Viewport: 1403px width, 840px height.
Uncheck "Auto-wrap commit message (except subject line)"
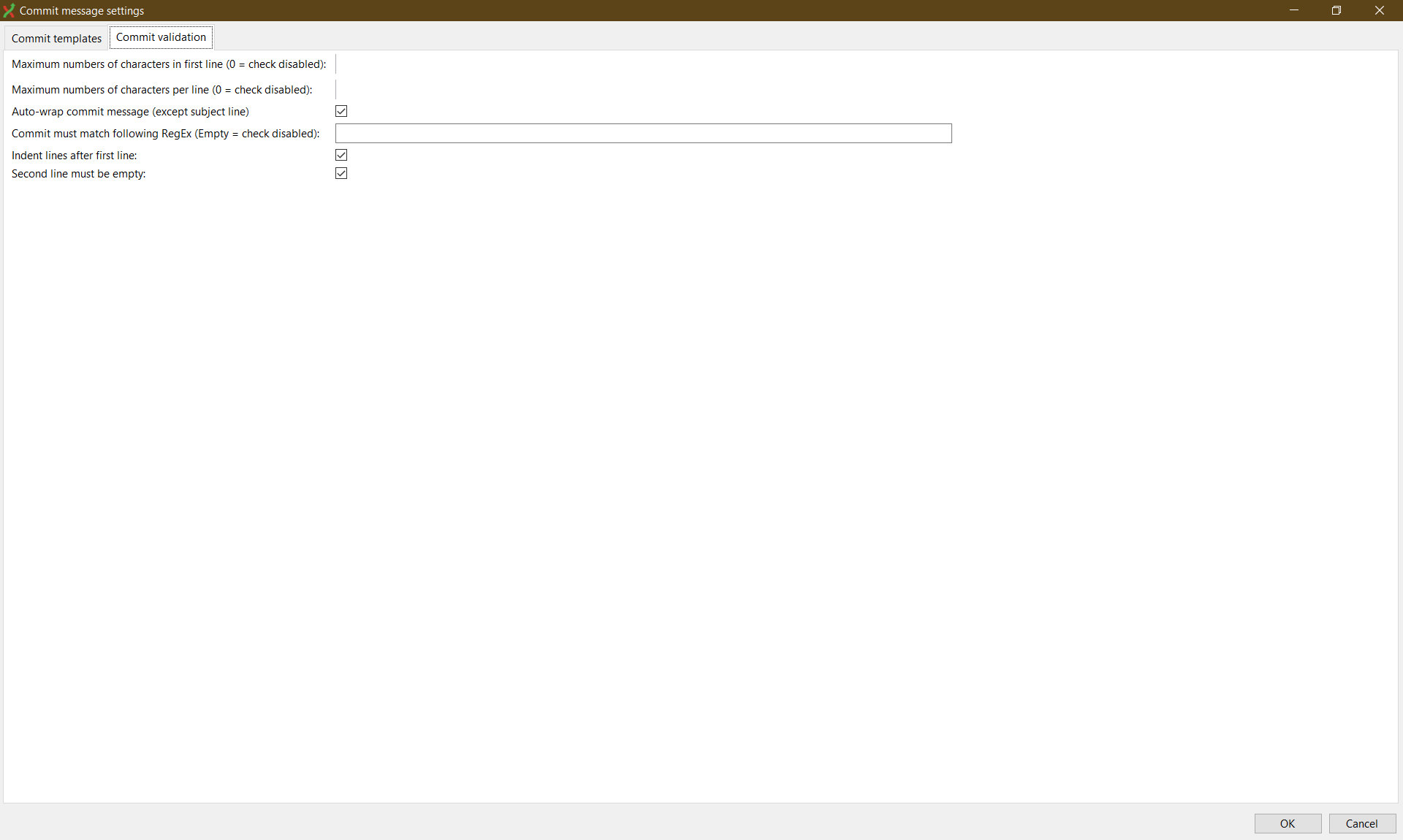tap(341, 111)
